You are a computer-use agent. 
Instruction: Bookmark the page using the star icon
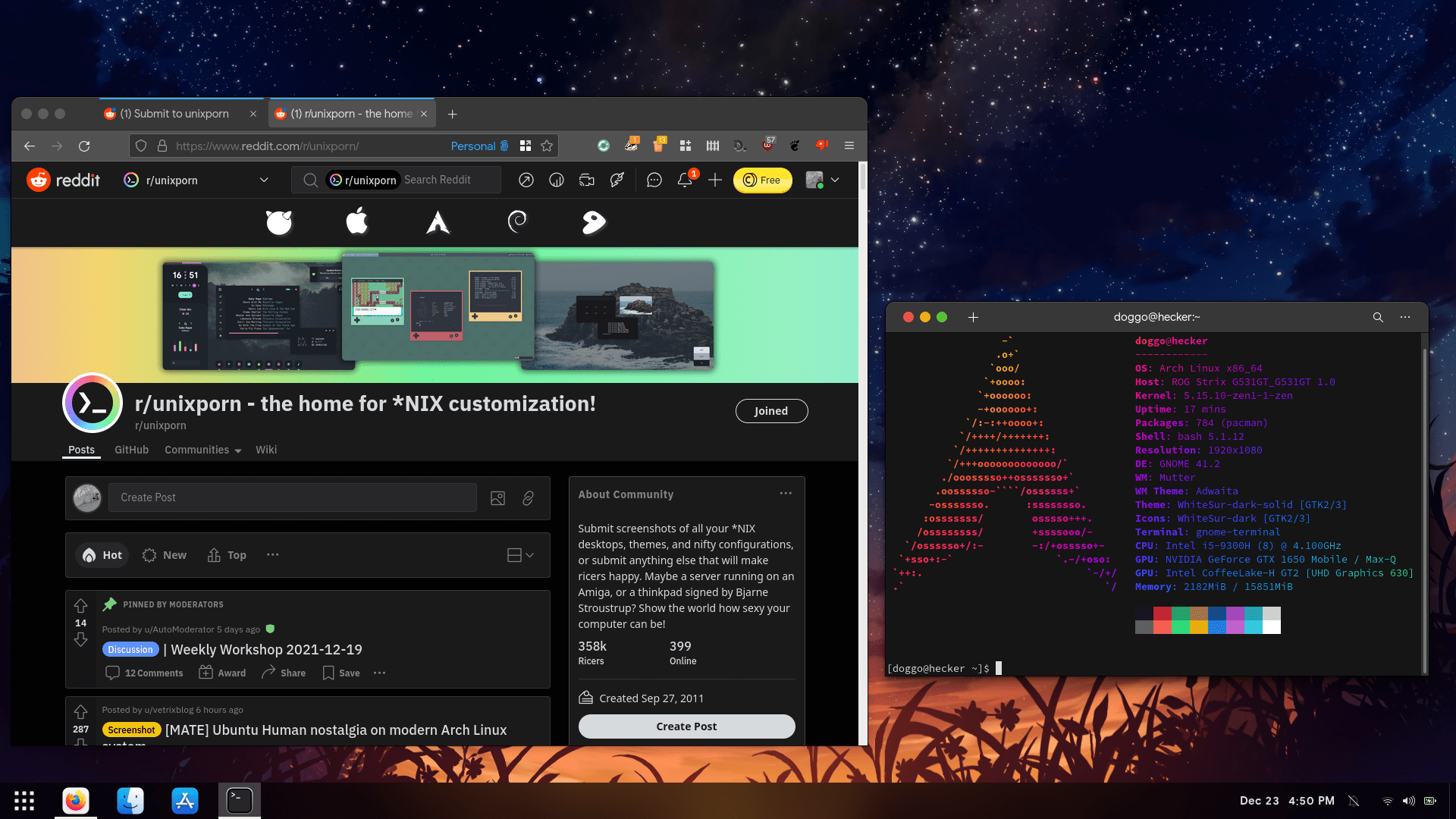coord(546,146)
